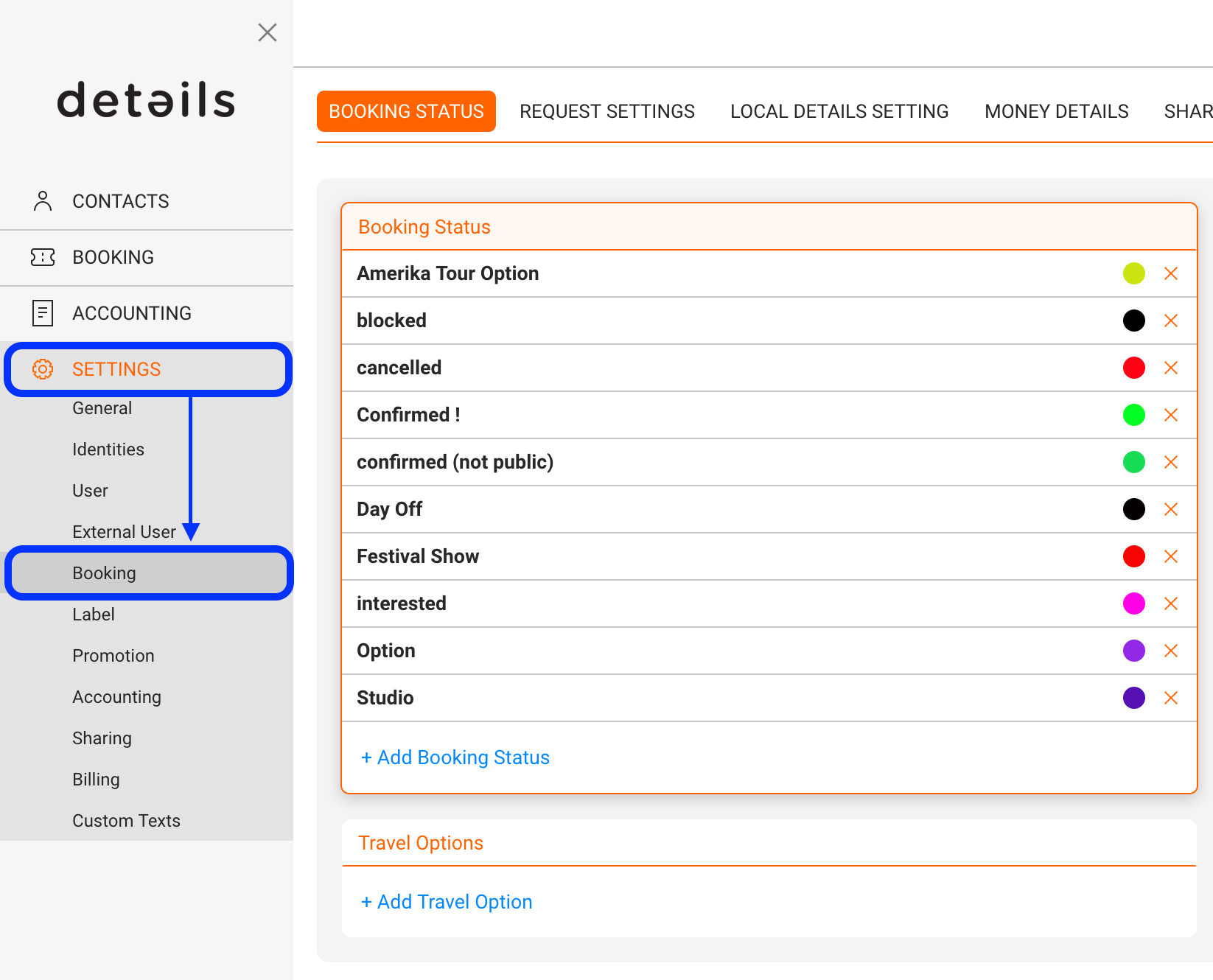Open Accounting via the document icon
Viewport: 1213px width, 980px height.
pos(42,312)
